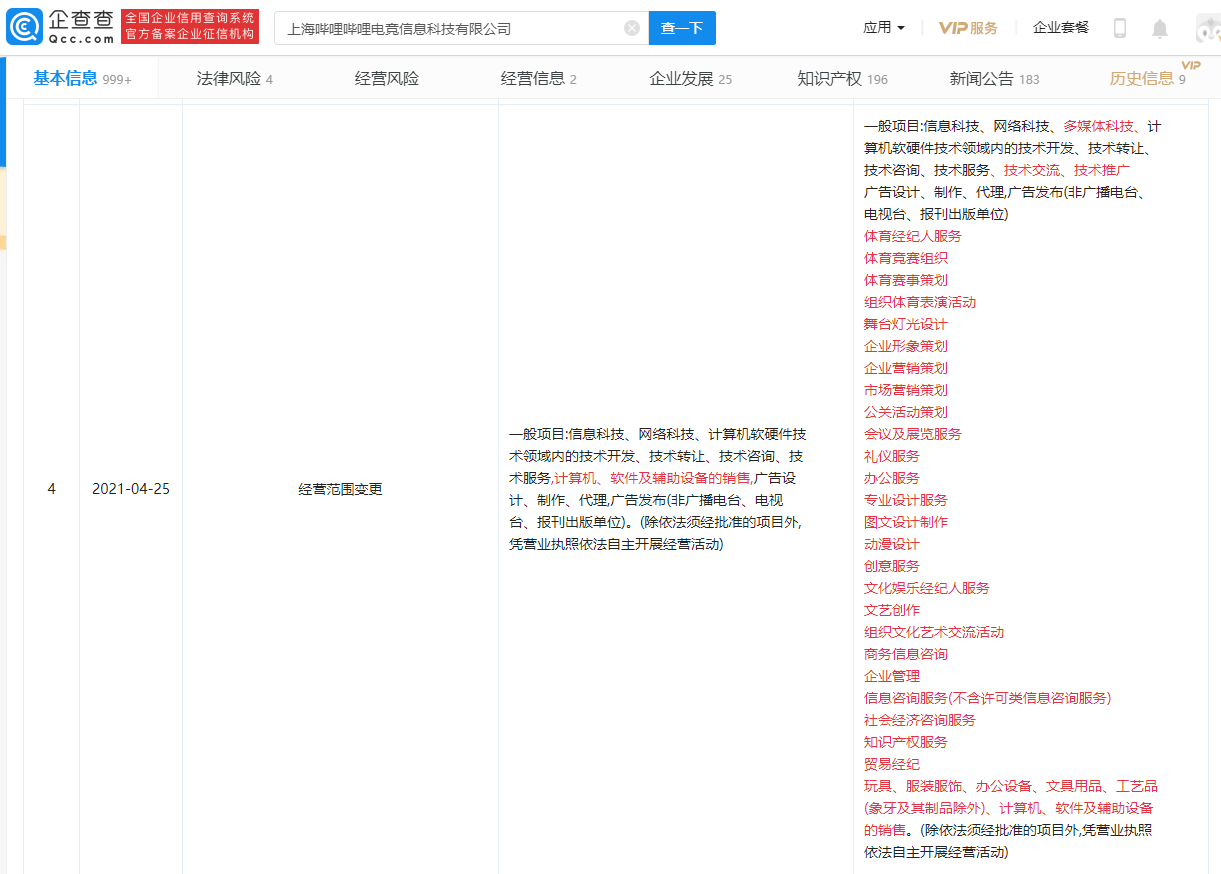Click the 体育赛事策划 text line
Screen dimensions: 1221x874
tap(906, 280)
